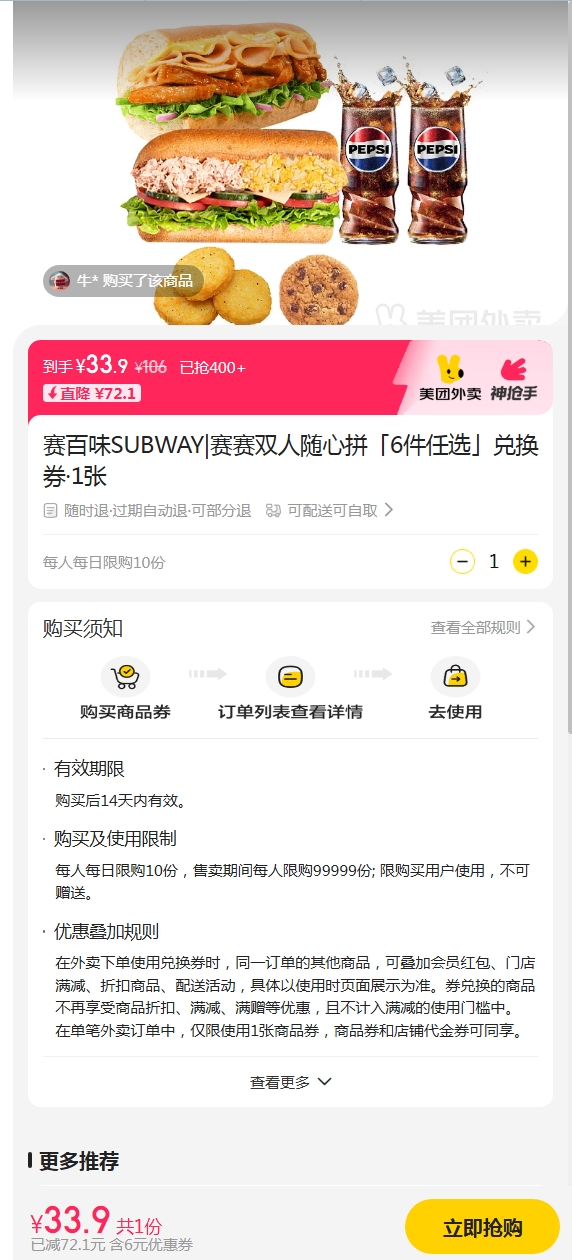572x1260 pixels.
Task: Open 查看全部规则 full rules page
Action: tap(484, 628)
